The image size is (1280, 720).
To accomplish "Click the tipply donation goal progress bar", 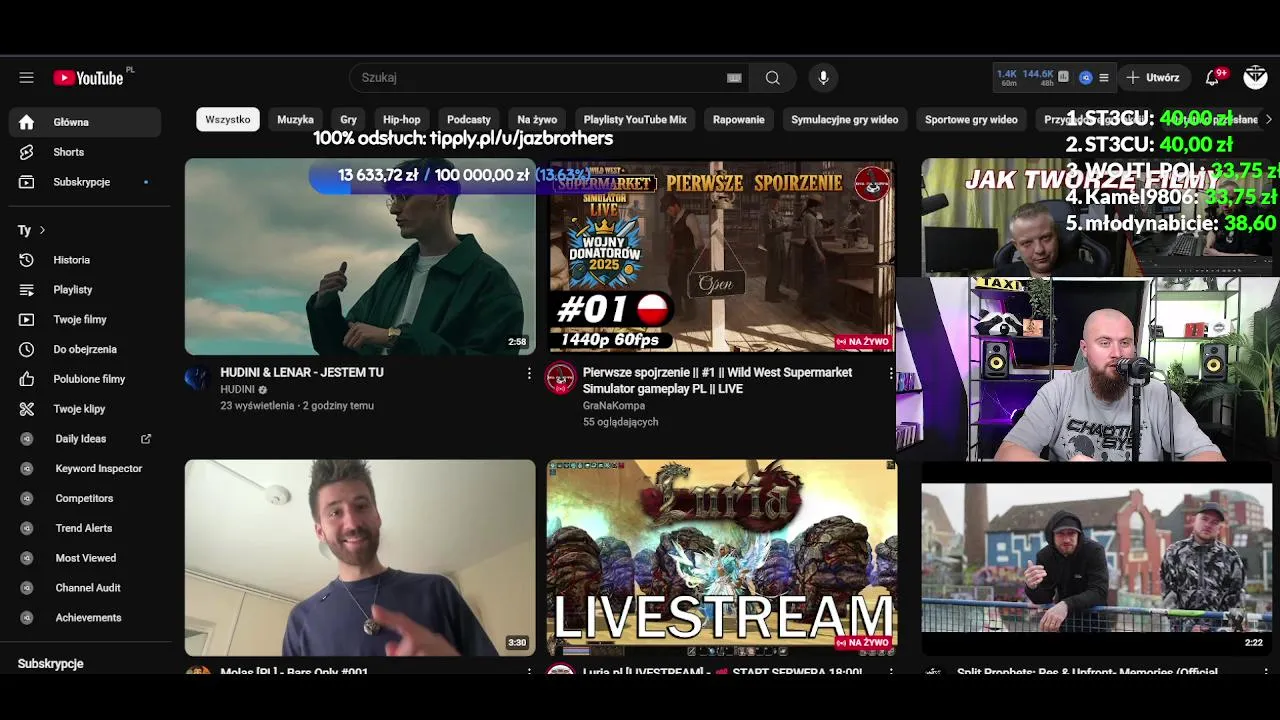I will click(x=449, y=176).
